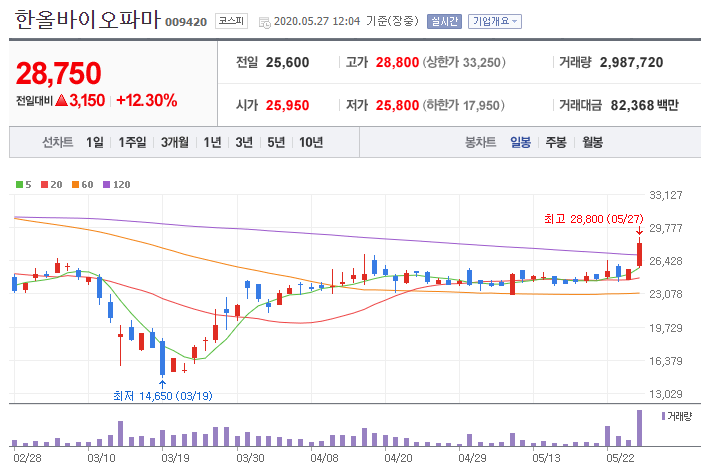Click the red 20-day moving average swatch
Viewport: 701px width, 475px height.
tap(44, 184)
